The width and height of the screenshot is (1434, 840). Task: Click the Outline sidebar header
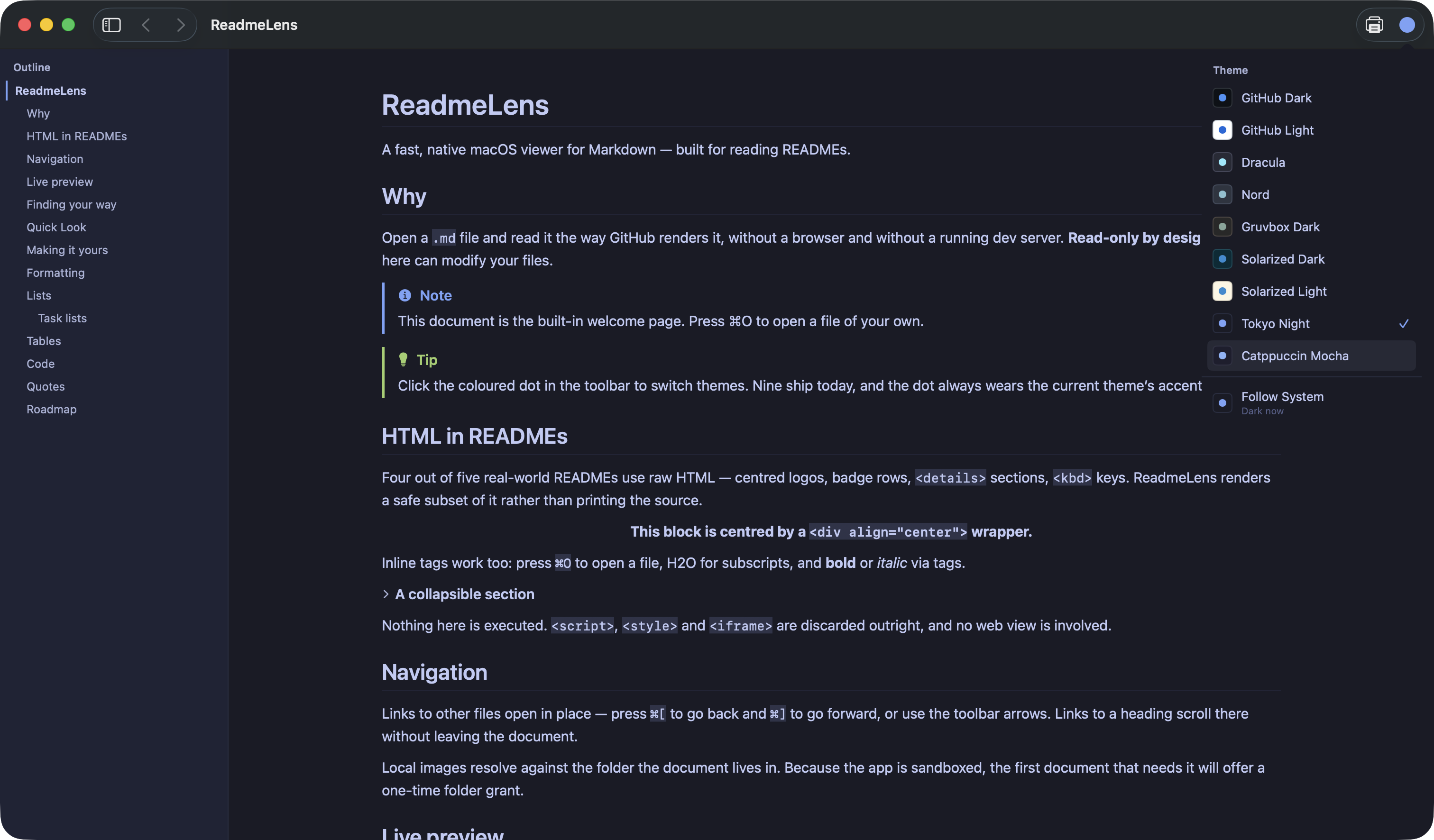pyautogui.click(x=32, y=67)
